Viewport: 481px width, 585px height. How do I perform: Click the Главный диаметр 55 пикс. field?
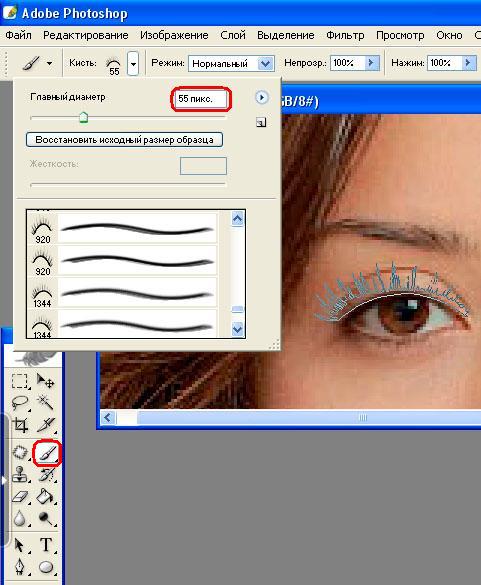pyautogui.click(x=201, y=99)
